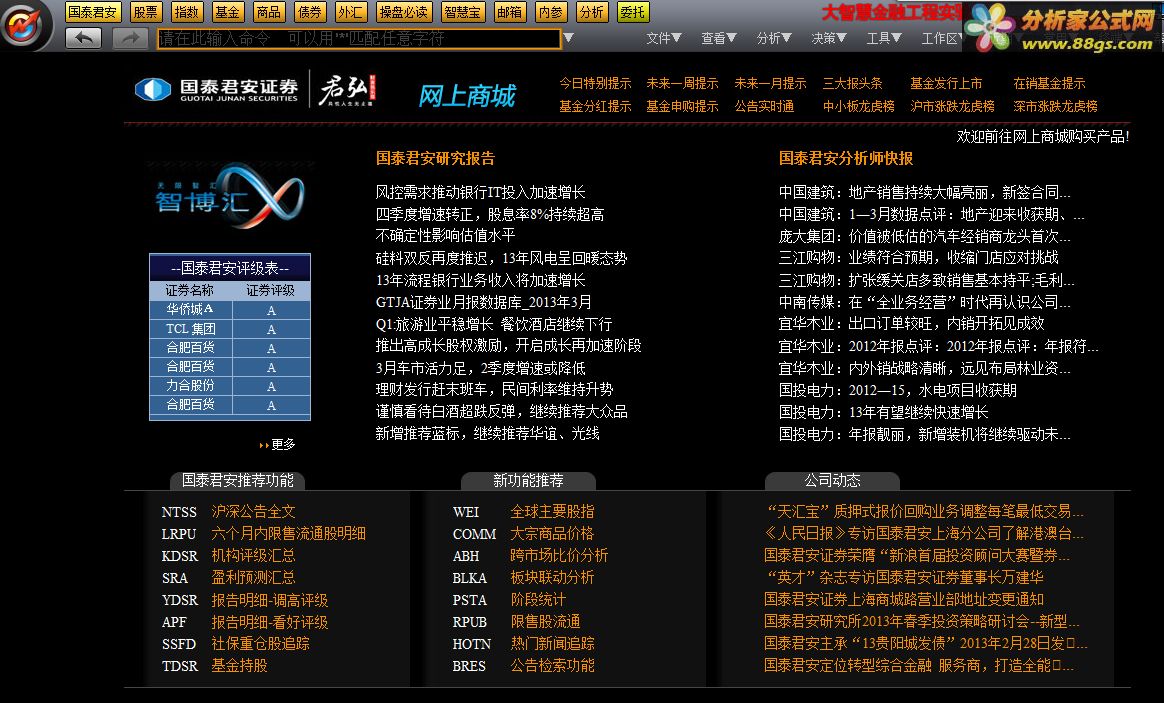
Task: Open 庞大集团 analyst flash report
Action: click(x=924, y=236)
